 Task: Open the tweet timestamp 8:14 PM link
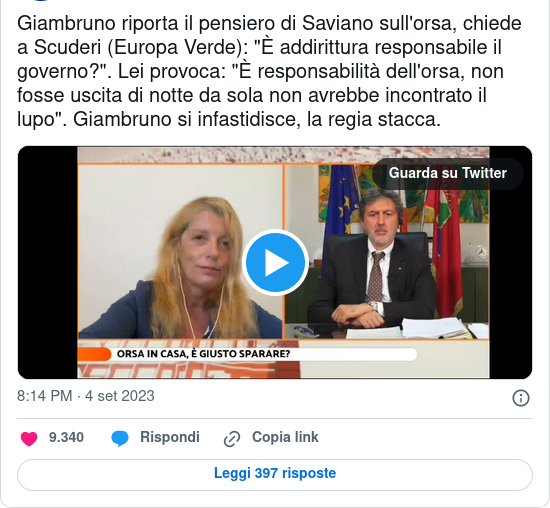coord(86,396)
